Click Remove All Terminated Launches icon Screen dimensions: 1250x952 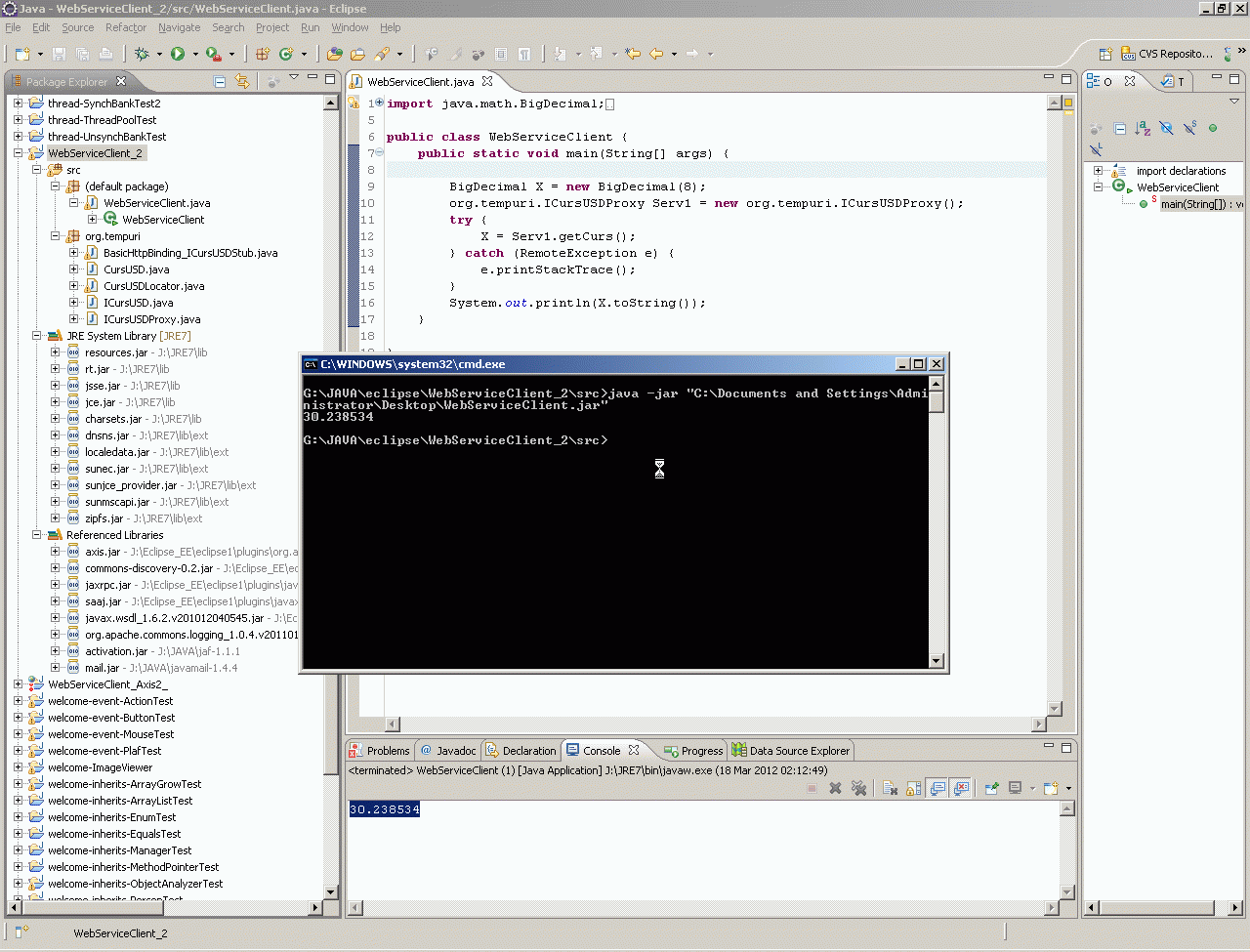pos(858,788)
